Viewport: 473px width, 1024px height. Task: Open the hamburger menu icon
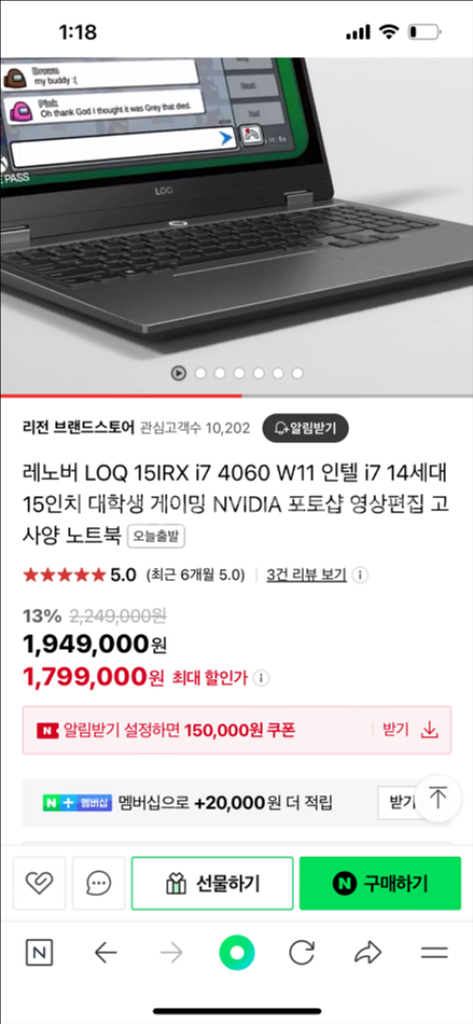point(434,953)
